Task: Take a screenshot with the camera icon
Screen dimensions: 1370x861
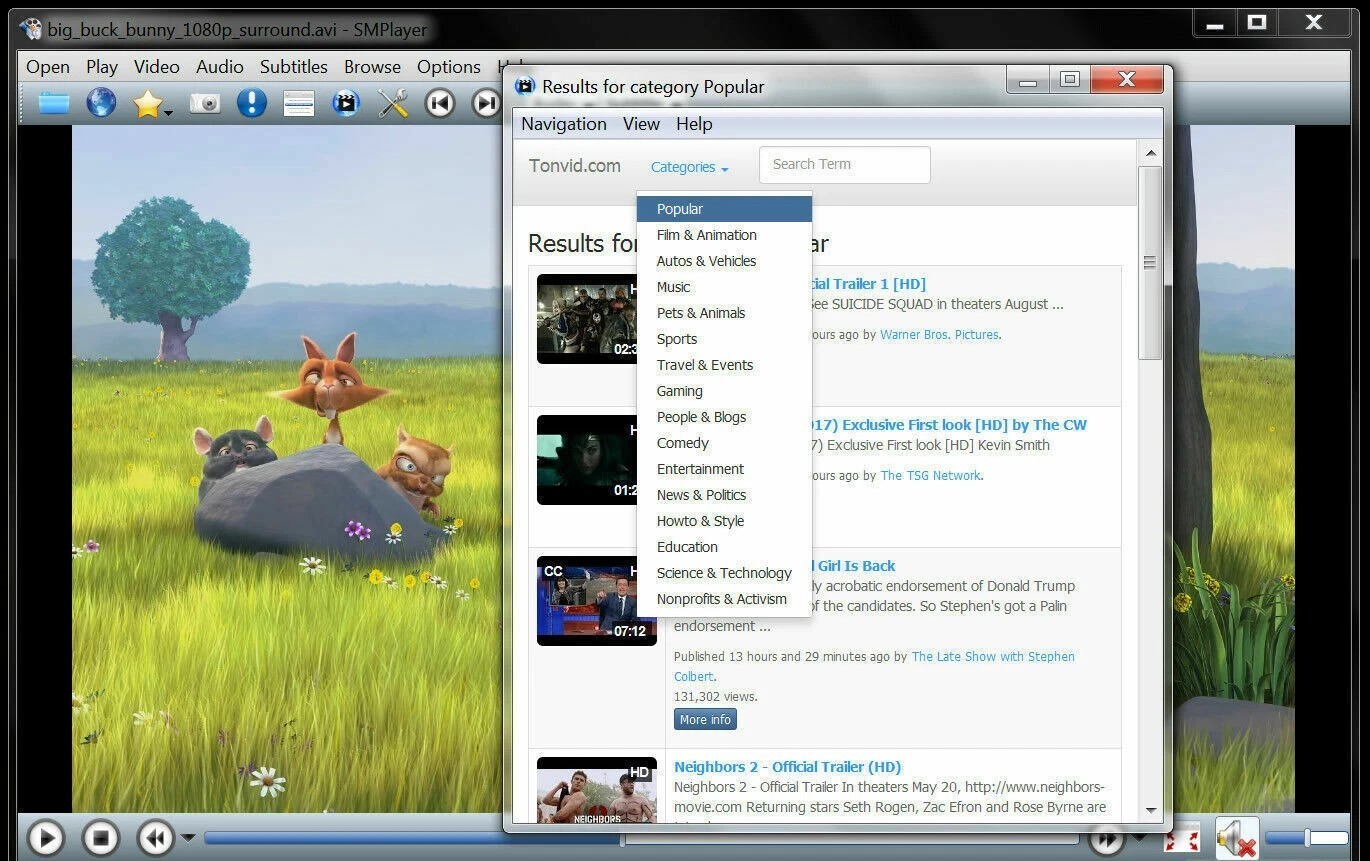Action: [x=205, y=103]
